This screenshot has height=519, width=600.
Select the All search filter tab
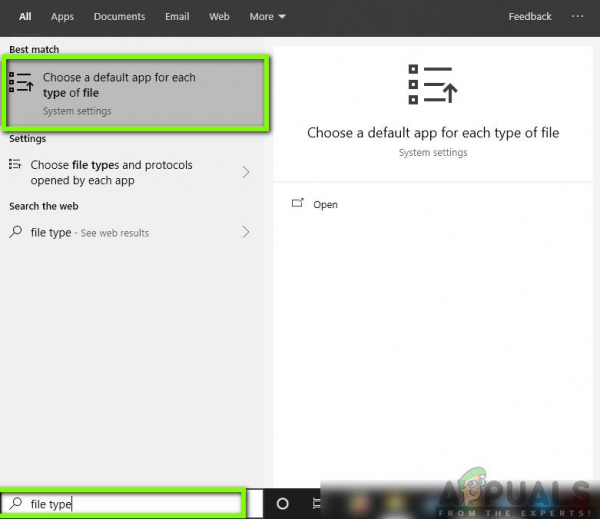[25, 16]
